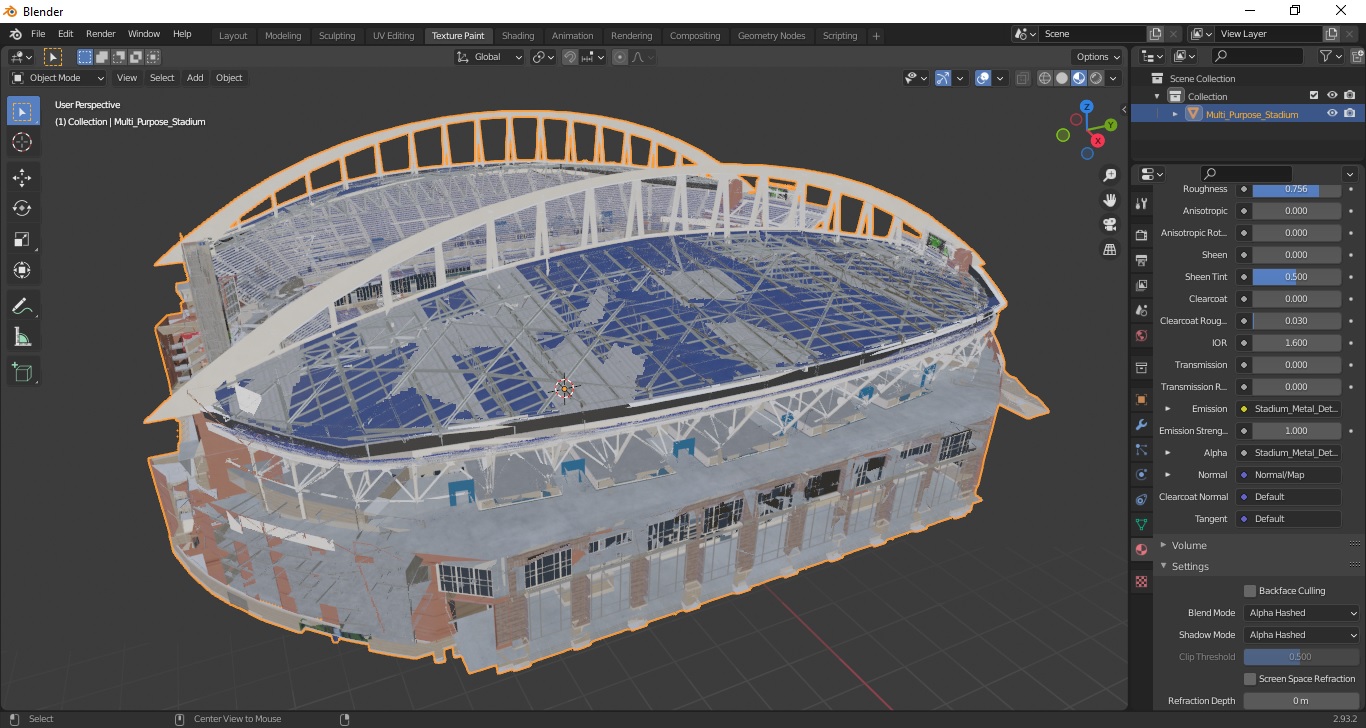Viewport: 1366px width, 728px height.
Task: Activate the Move tool
Action: (x=22, y=177)
